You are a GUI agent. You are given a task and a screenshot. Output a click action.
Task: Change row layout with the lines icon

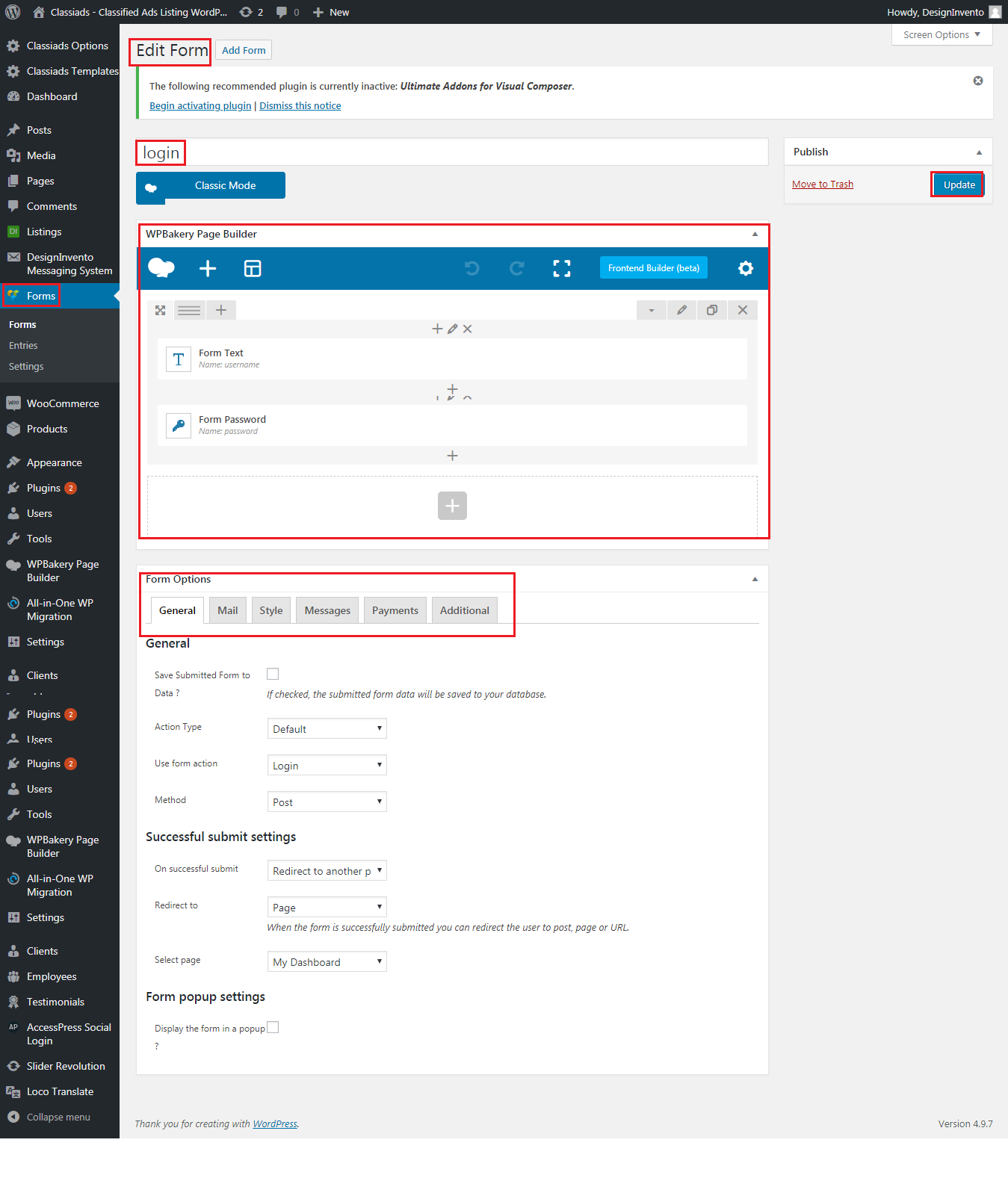pos(189,310)
